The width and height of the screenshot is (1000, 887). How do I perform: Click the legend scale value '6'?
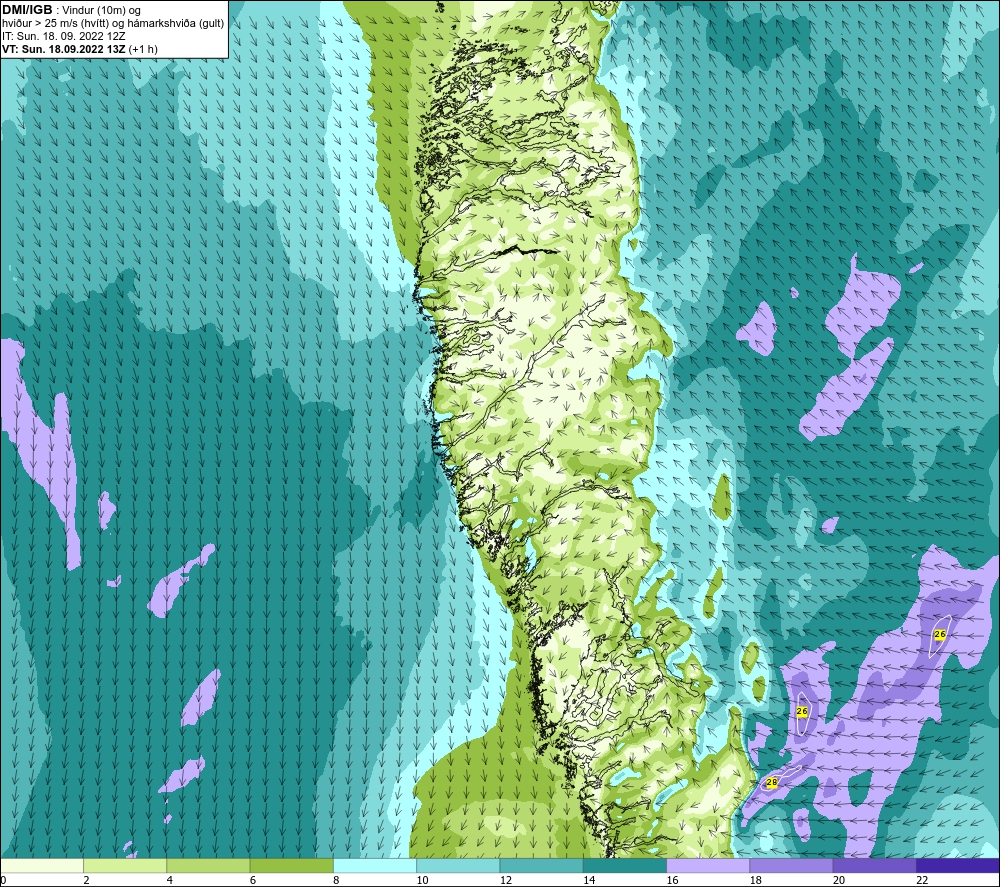253,881
